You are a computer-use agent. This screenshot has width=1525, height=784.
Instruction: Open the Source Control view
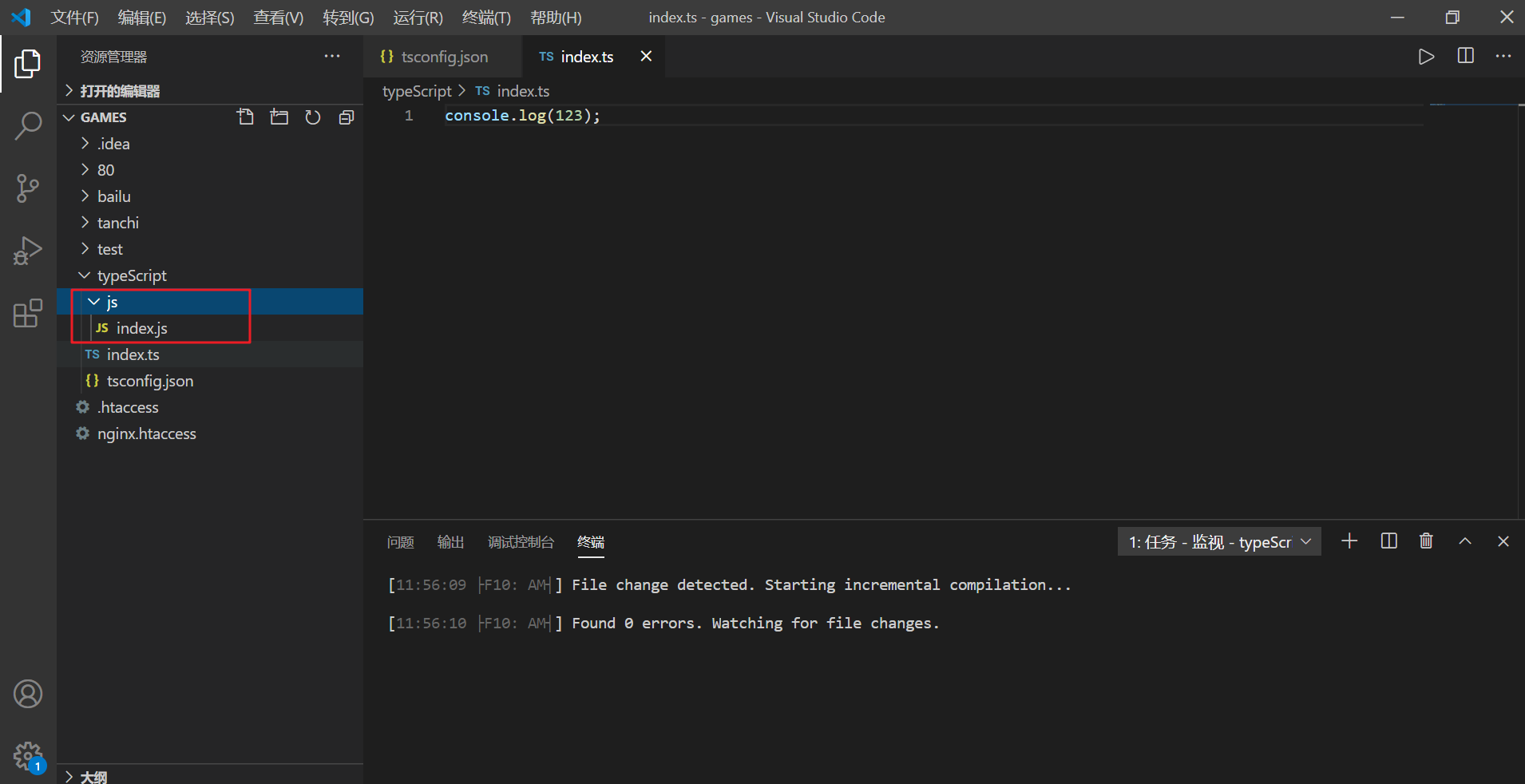coord(29,188)
